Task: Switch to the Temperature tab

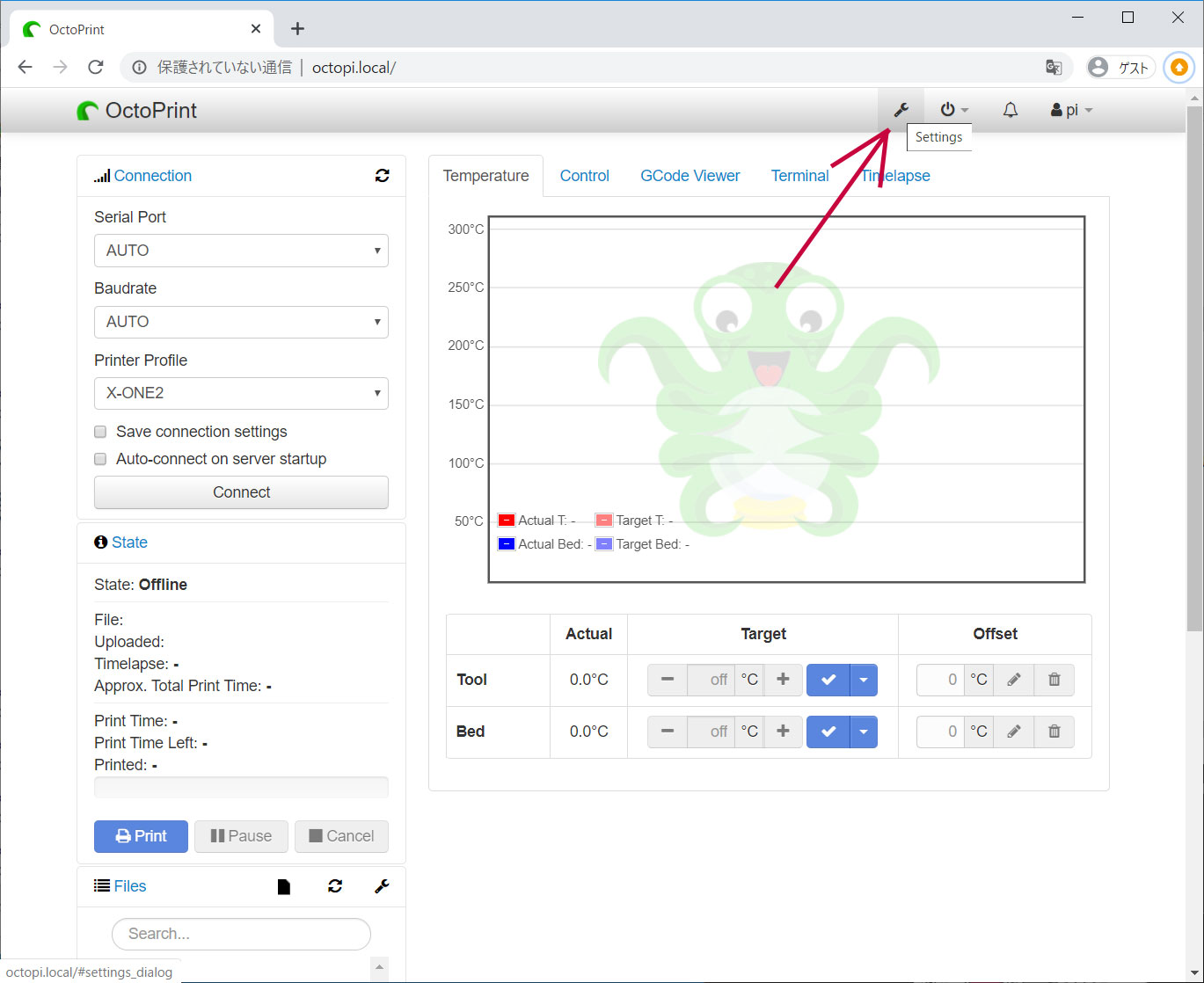Action: pyautogui.click(x=486, y=176)
